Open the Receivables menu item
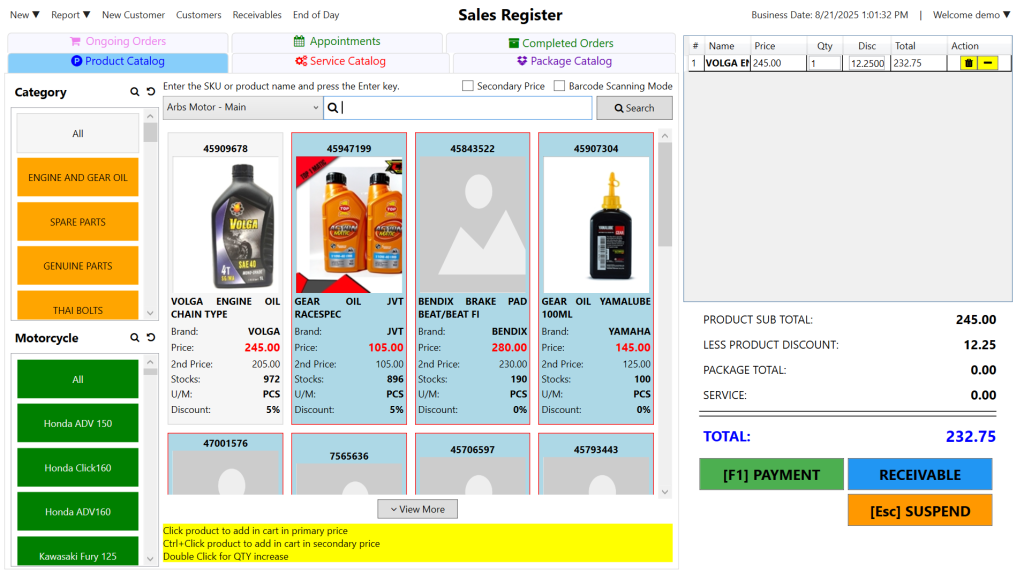 [x=257, y=14]
